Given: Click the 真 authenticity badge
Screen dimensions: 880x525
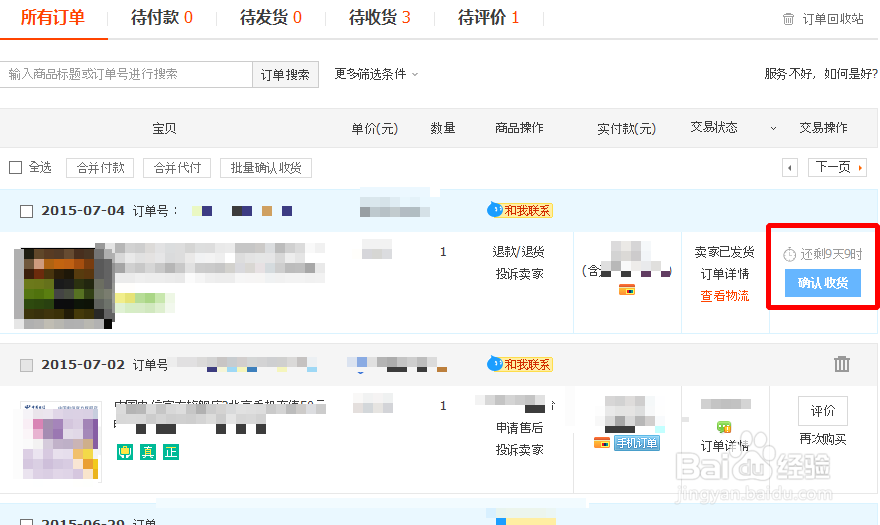Looking at the screenshot, I should 148,451.
